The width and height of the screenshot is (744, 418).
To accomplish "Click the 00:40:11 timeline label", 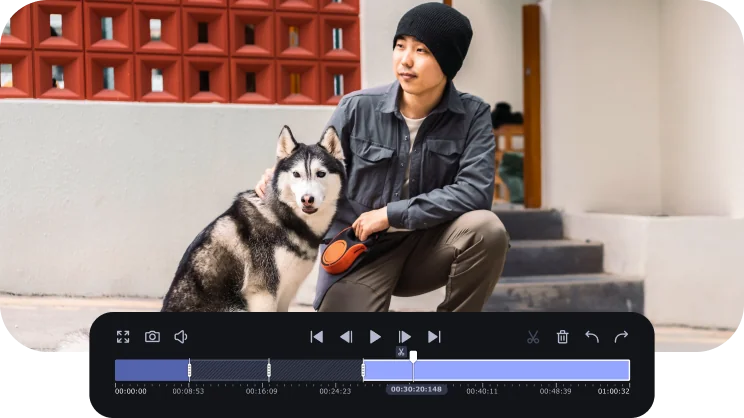I will (482, 391).
